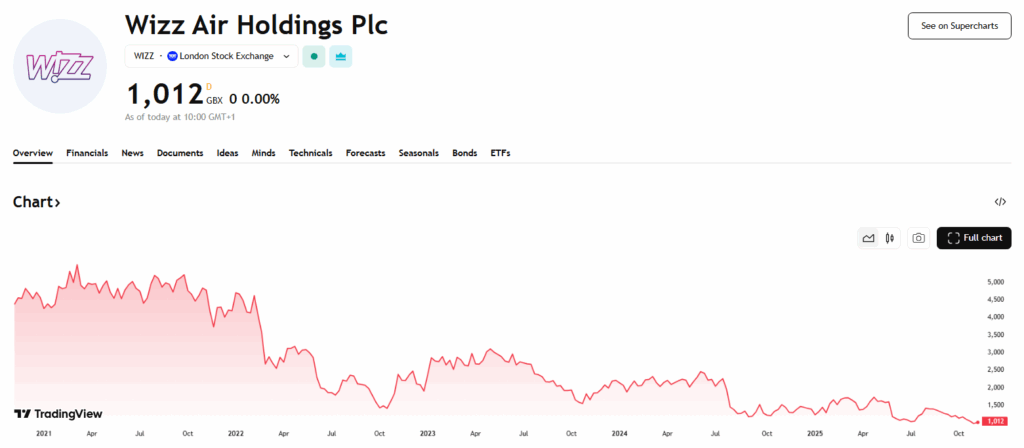This screenshot has width=1024, height=448.
Task: Click See on Supercharts button
Action: click(x=958, y=26)
